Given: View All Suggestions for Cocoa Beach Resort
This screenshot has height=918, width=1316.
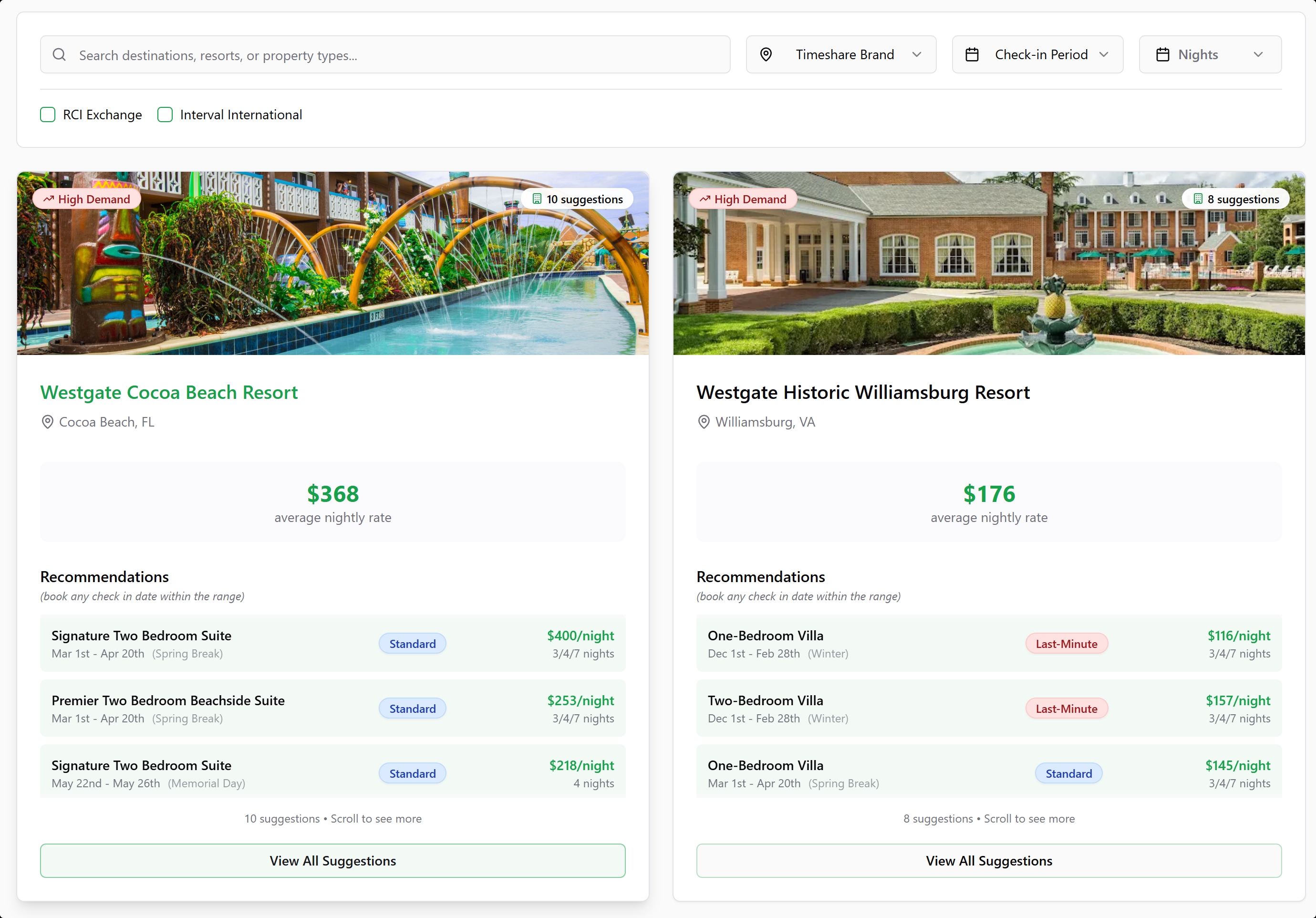Looking at the screenshot, I should click(x=332, y=860).
